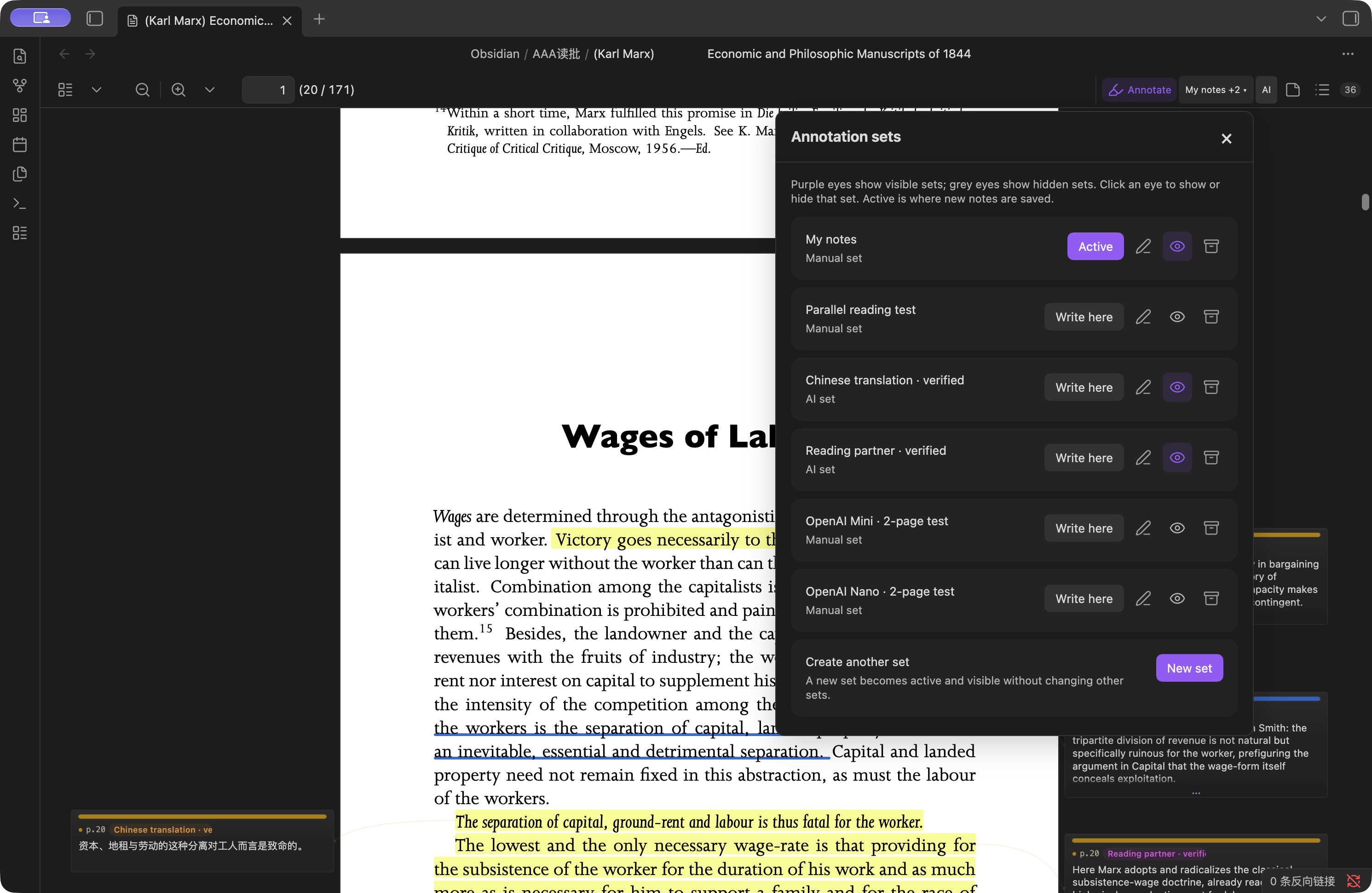Open the canvas grid ribbon icon
This screenshot has width=1372, height=893.
click(20, 115)
